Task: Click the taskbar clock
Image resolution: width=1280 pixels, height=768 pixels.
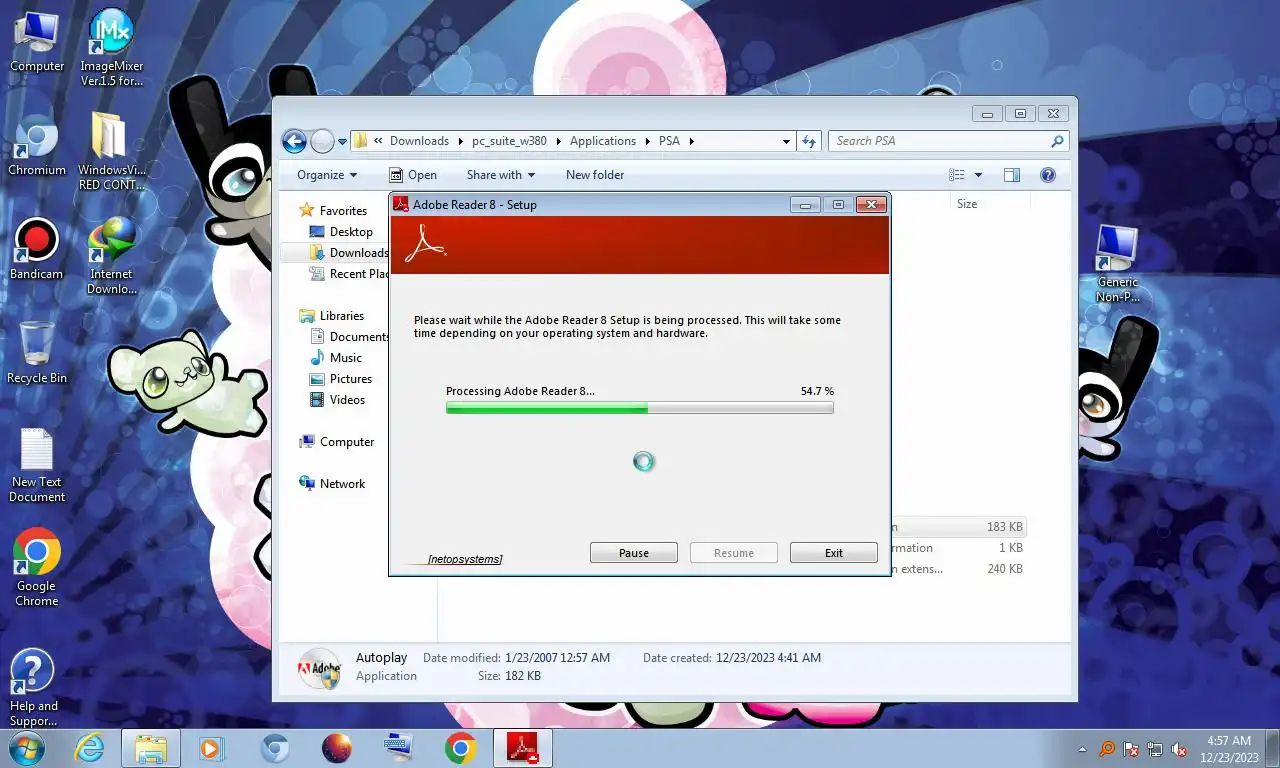Action: 1230,749
